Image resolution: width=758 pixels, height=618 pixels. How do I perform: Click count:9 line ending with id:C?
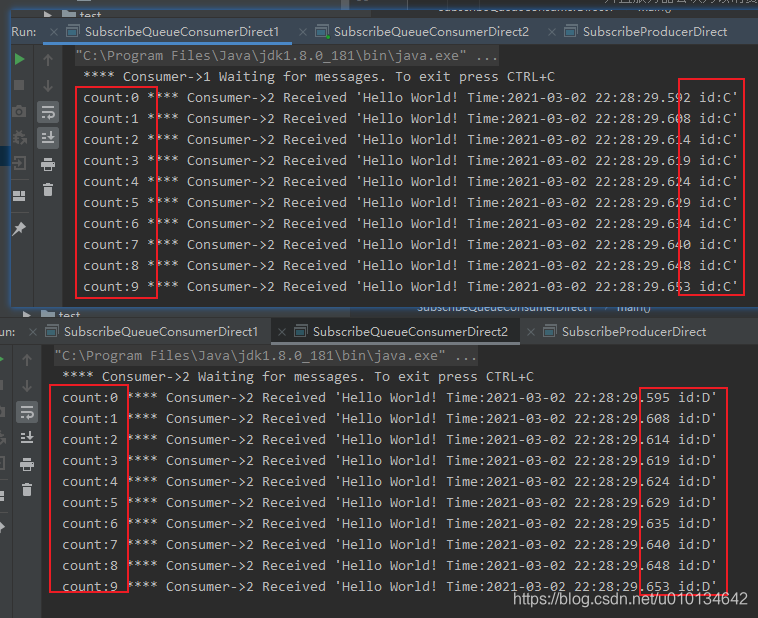coord(410,287)
